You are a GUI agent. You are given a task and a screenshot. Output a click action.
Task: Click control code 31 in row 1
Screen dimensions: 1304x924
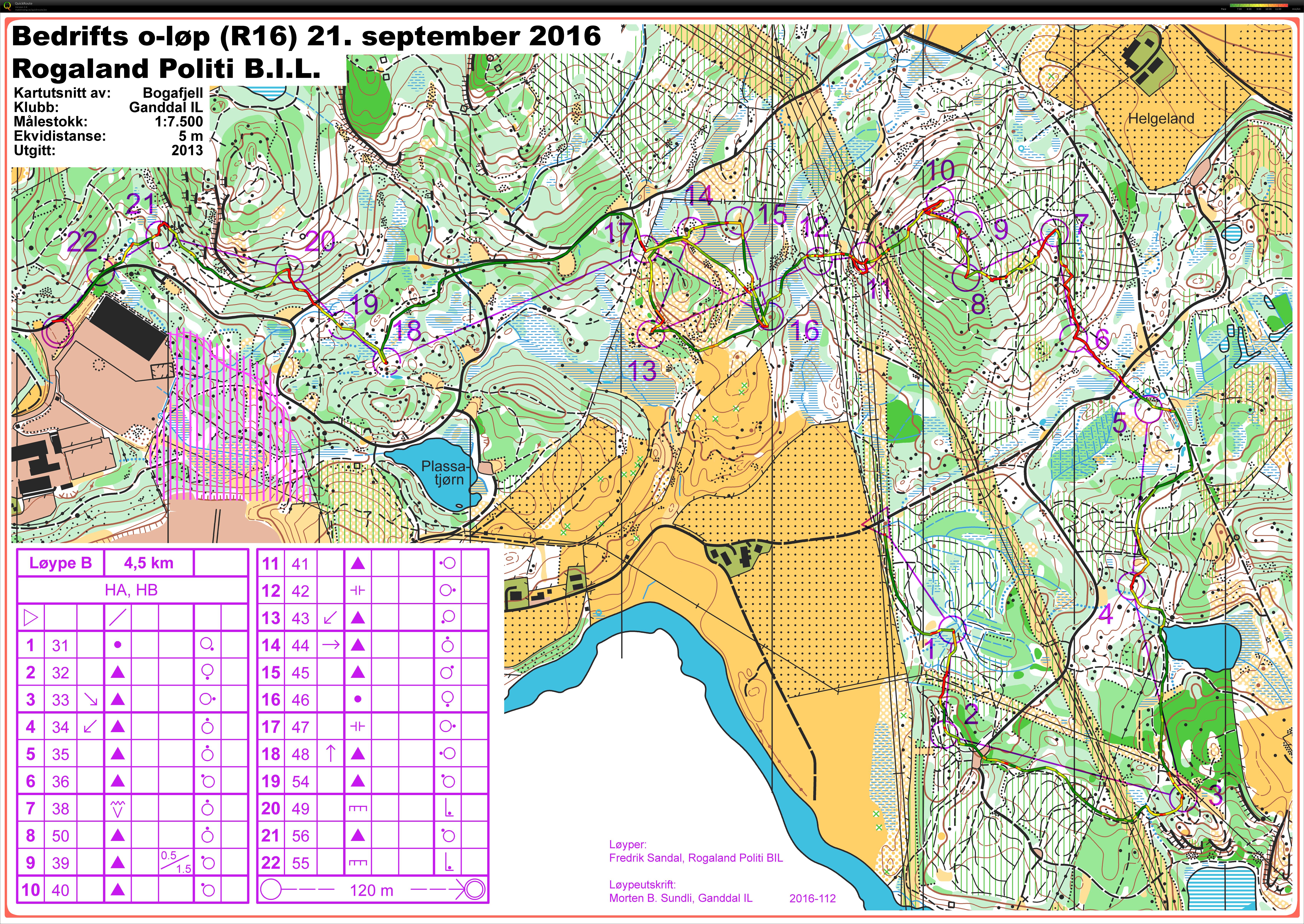click(x=60, y=645)
